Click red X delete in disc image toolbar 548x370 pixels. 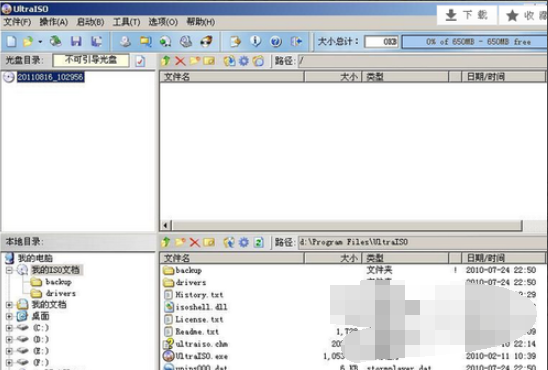tap(180, 61)
